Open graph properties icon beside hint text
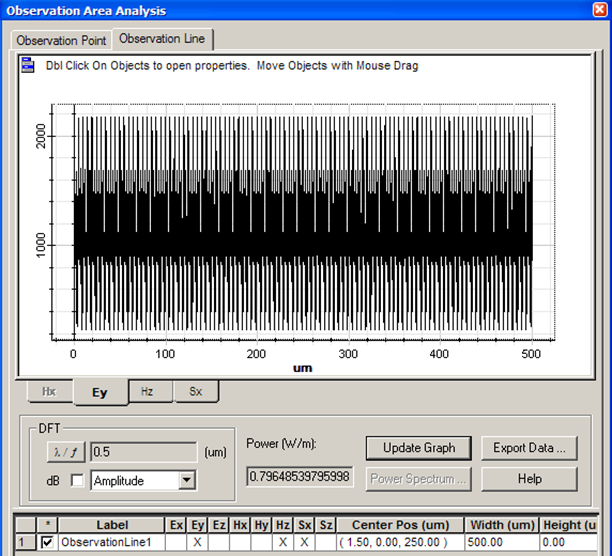Screen dimensions: 612x556 (x=28, y=65)
